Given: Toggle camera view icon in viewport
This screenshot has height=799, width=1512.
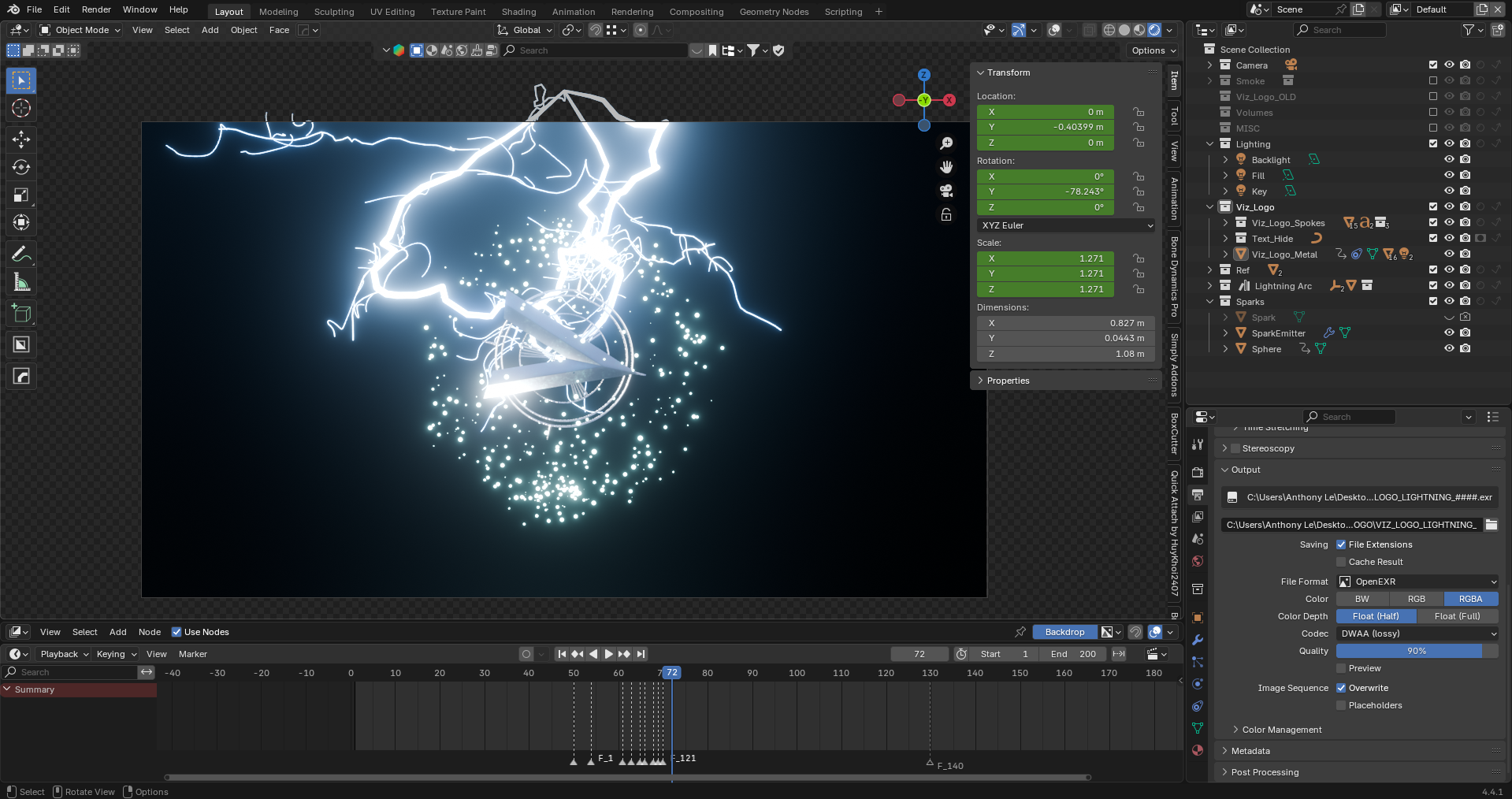Looking at the screenshot, I should pyautogui.click(x=946, y=191).
